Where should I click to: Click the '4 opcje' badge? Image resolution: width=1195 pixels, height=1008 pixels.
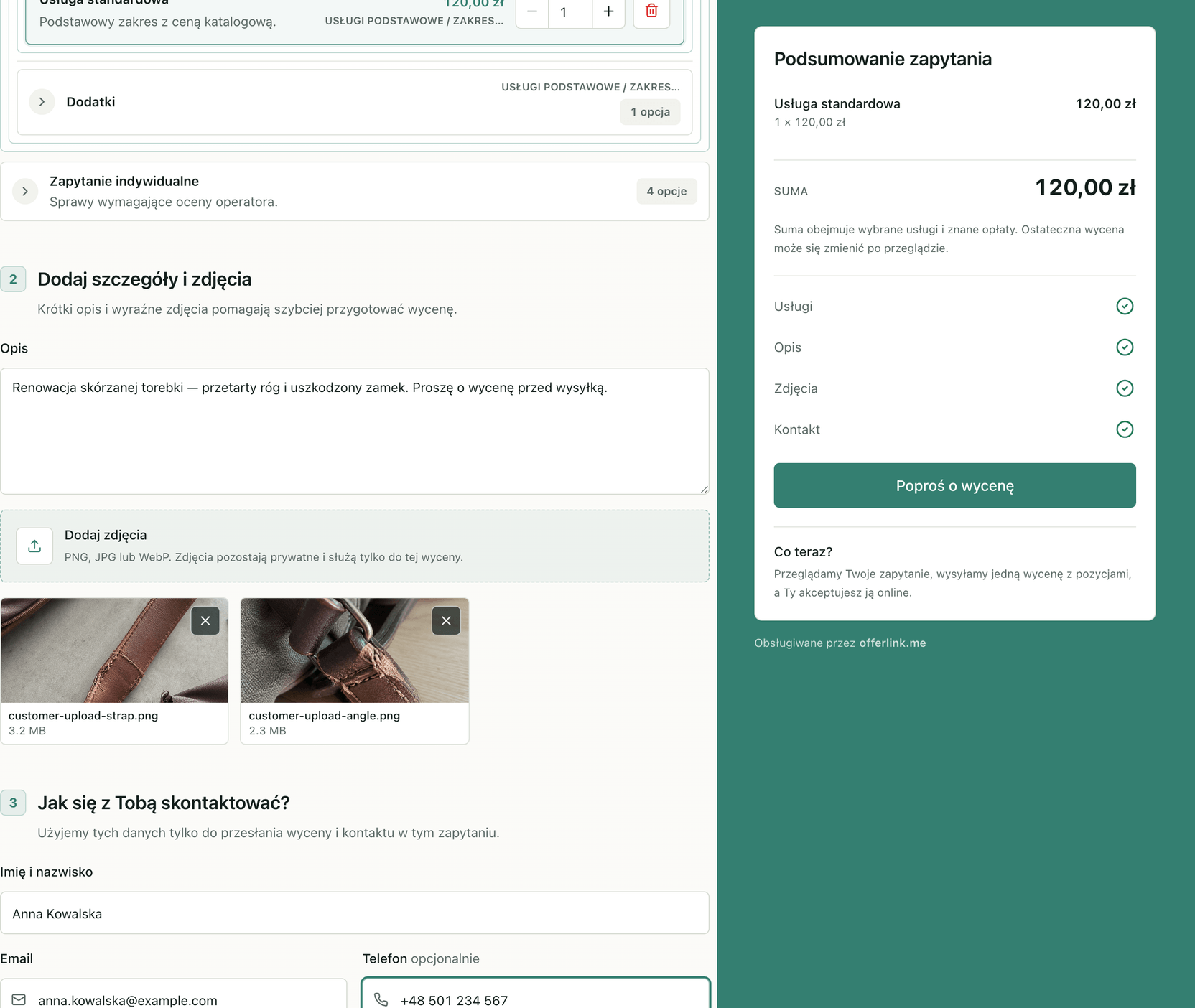(666, 191)
